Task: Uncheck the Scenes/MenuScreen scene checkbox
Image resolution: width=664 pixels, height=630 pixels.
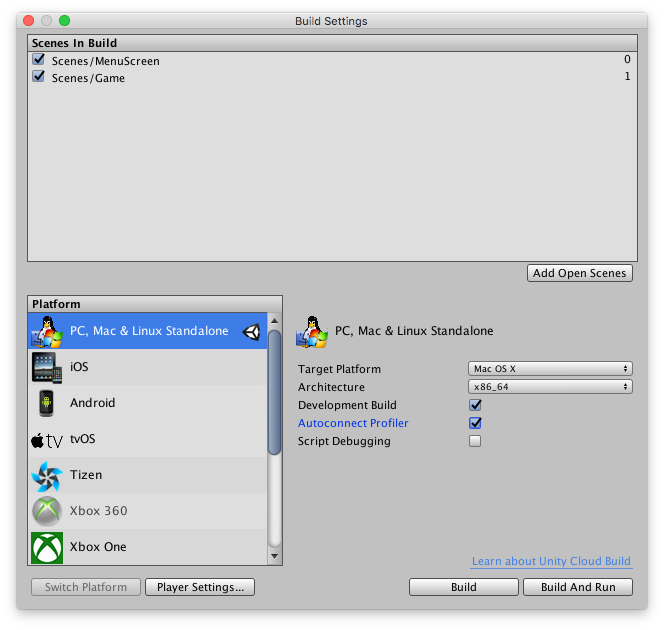Action: (x=39, y=59)
